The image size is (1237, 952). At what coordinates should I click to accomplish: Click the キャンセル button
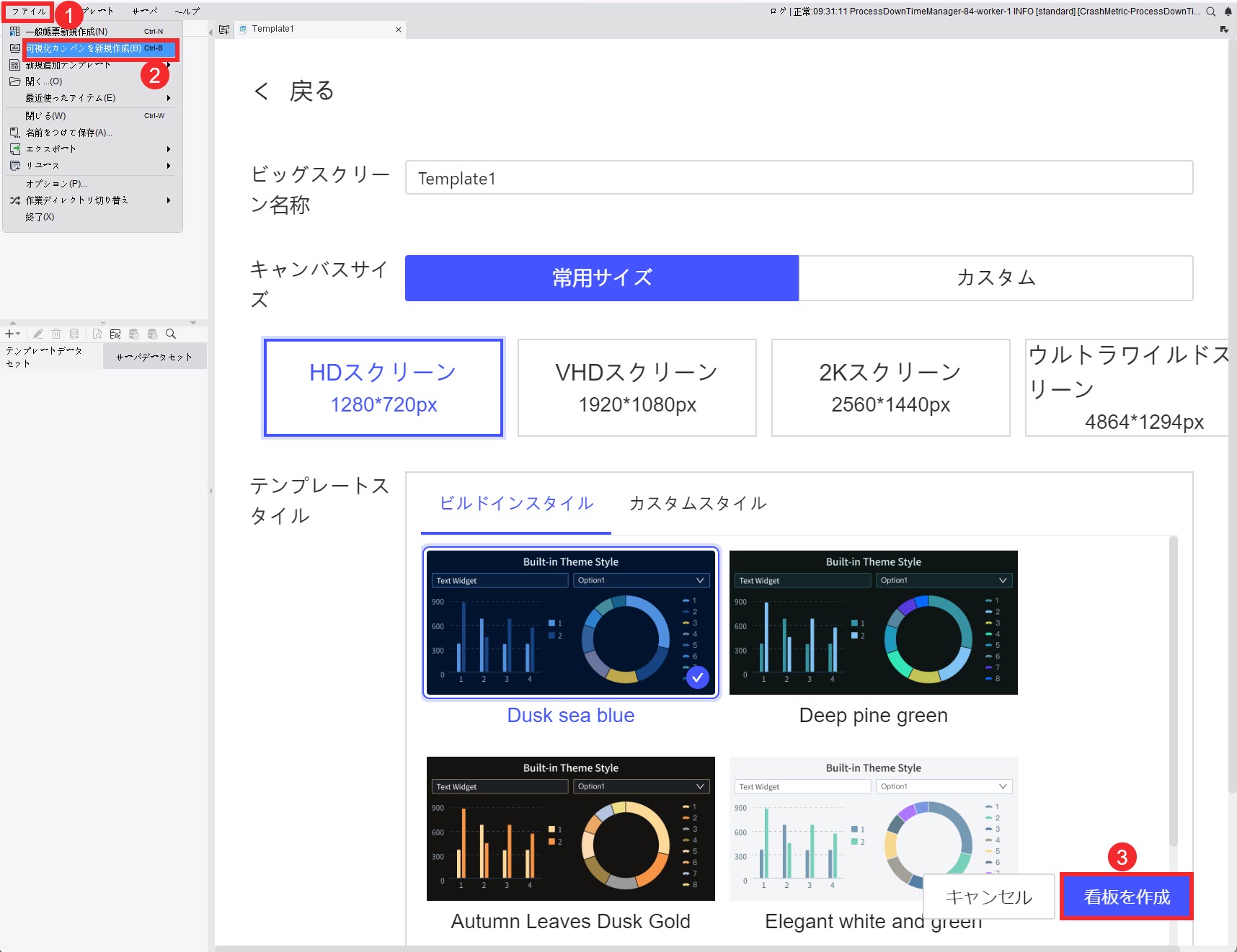click(x=988, y=896)
